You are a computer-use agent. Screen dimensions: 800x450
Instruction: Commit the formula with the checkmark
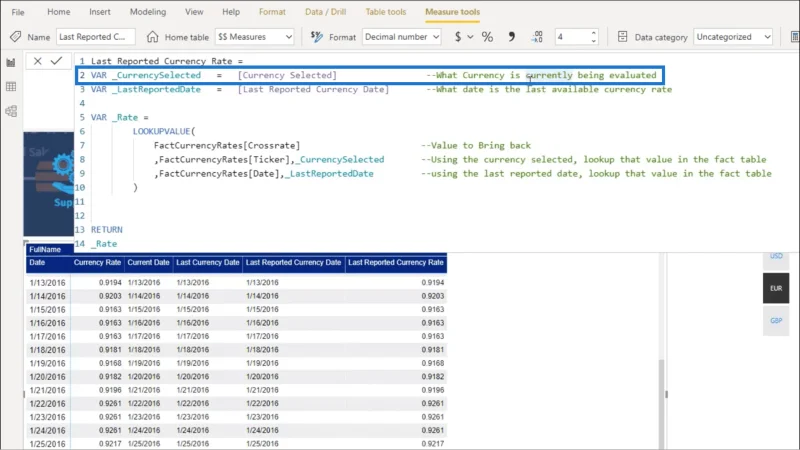point(57,61)
